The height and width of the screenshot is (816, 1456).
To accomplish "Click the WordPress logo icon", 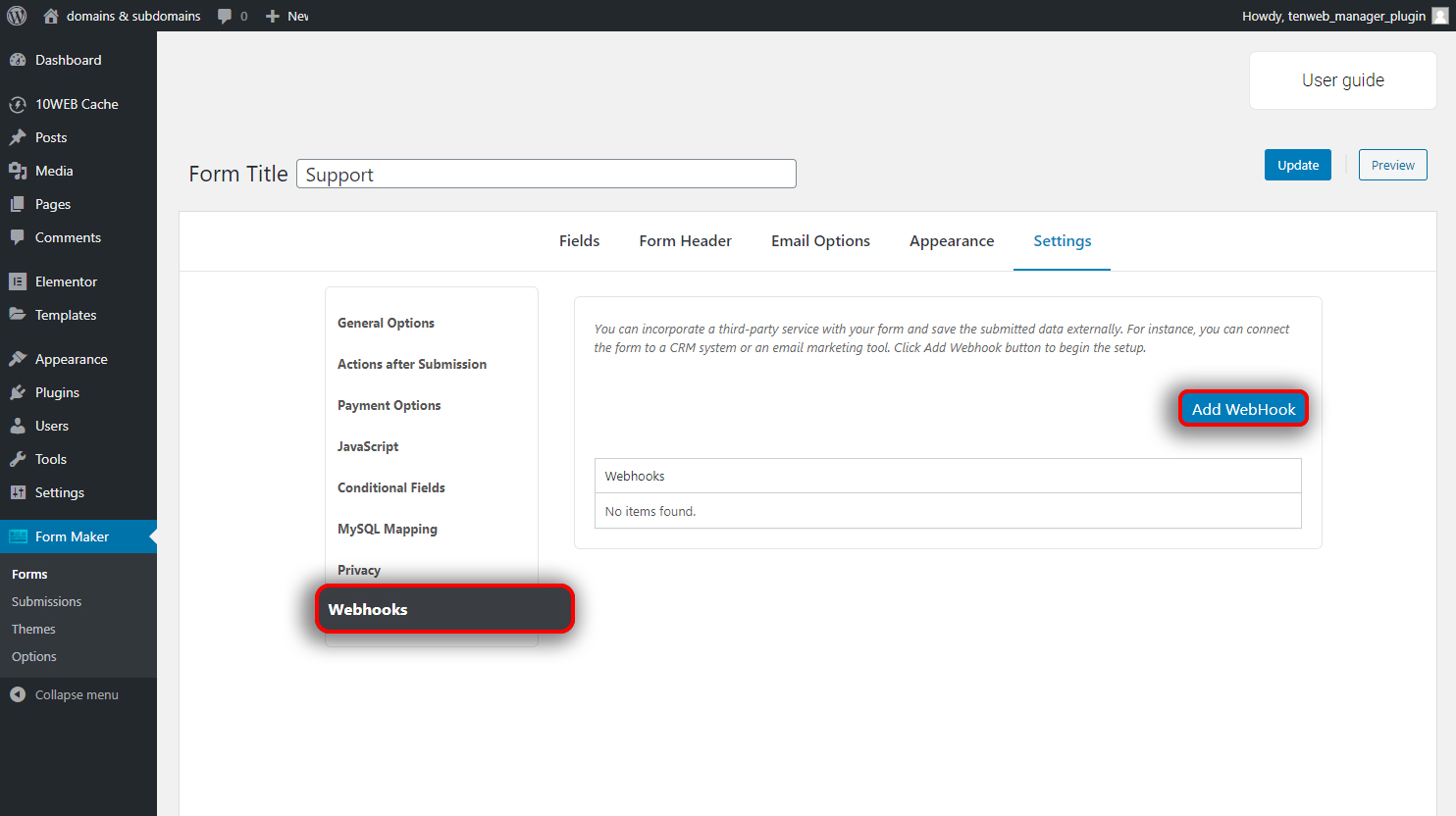I will coord(17,16).
